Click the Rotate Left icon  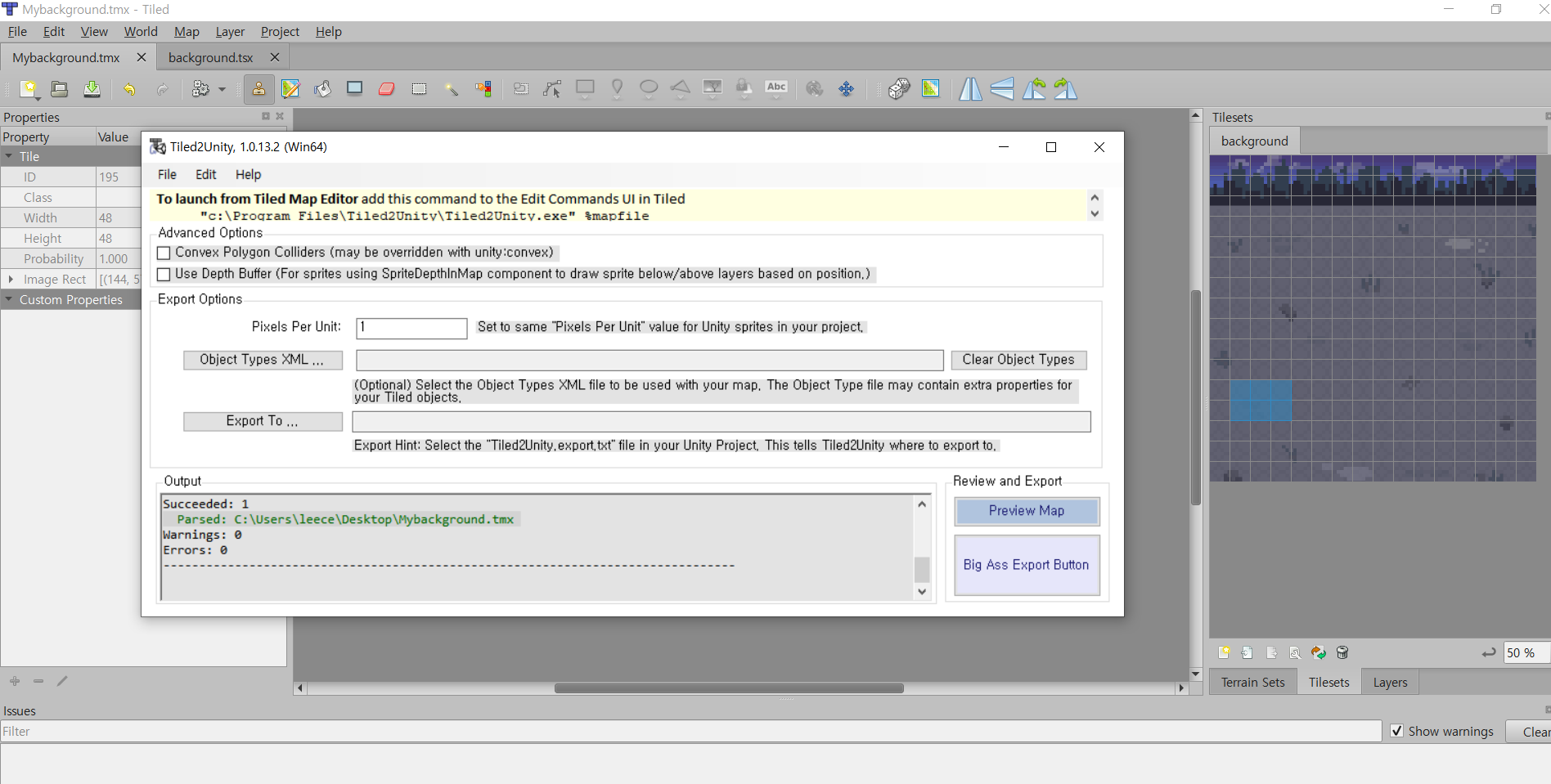pos(1034,89)
